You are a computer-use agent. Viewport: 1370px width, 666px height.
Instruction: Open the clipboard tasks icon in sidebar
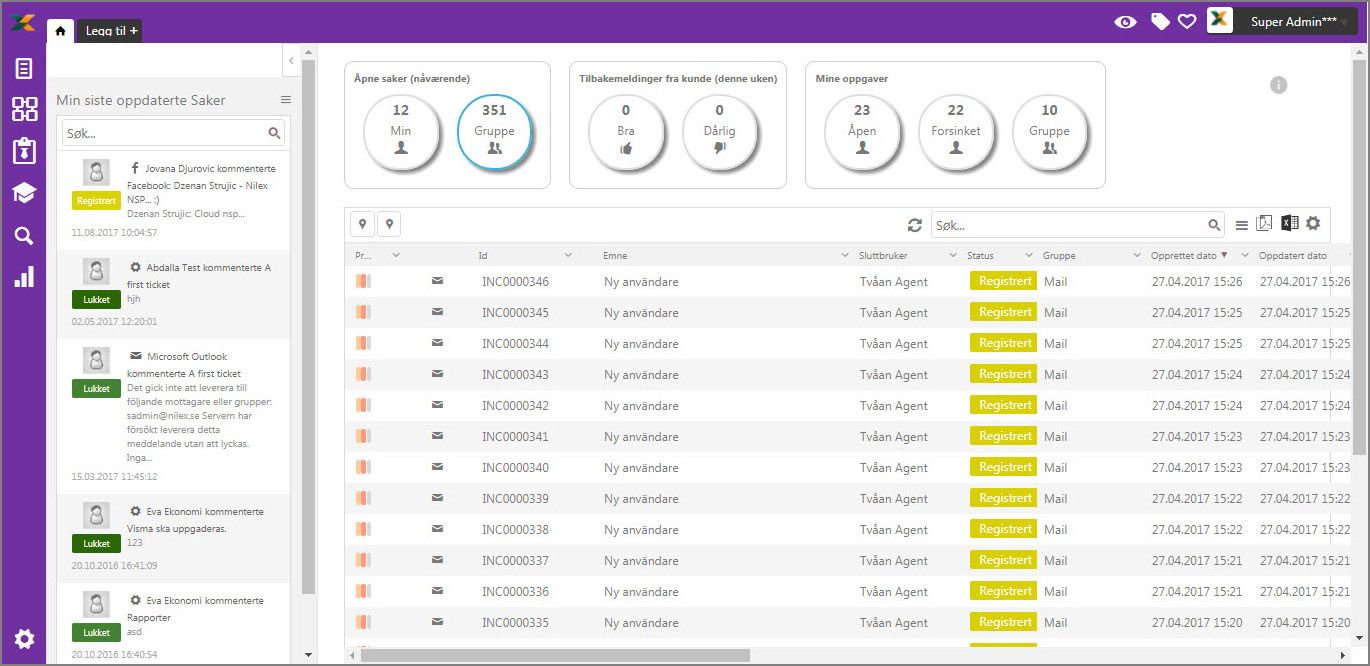tap(24, 151)
